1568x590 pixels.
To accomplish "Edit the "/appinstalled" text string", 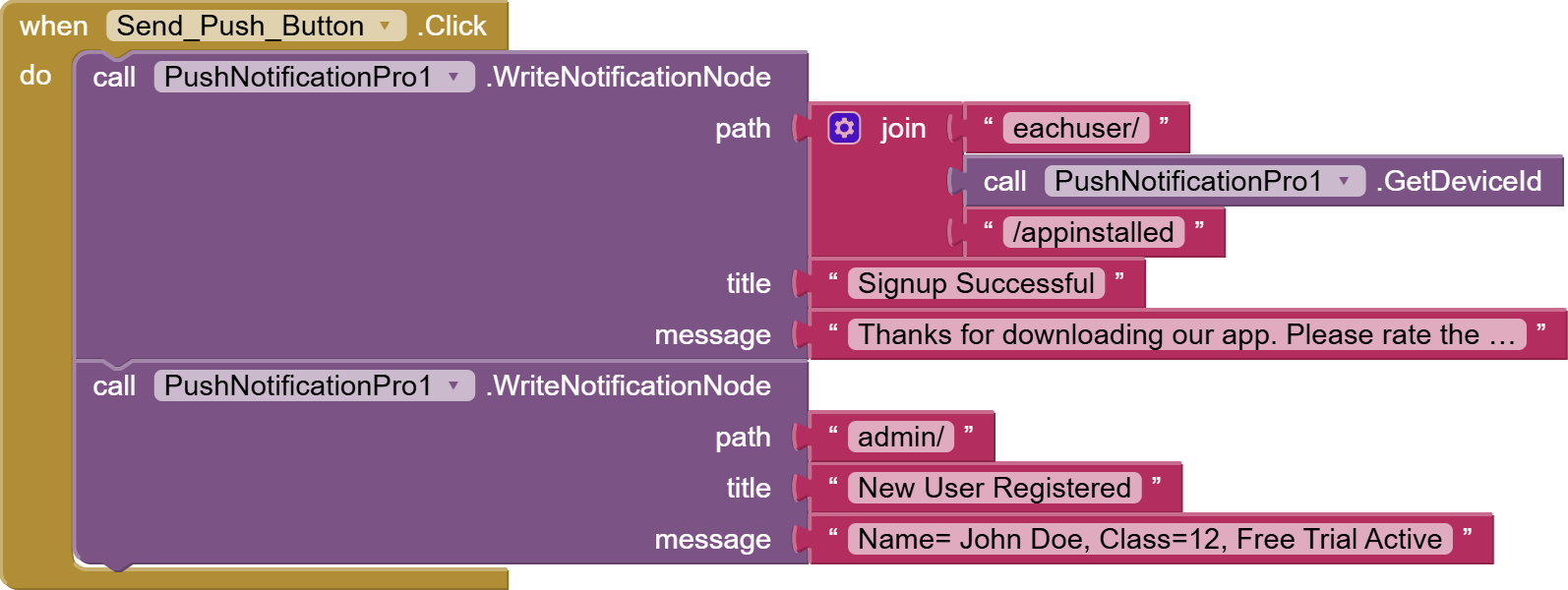I will [x=1093, y=232].
